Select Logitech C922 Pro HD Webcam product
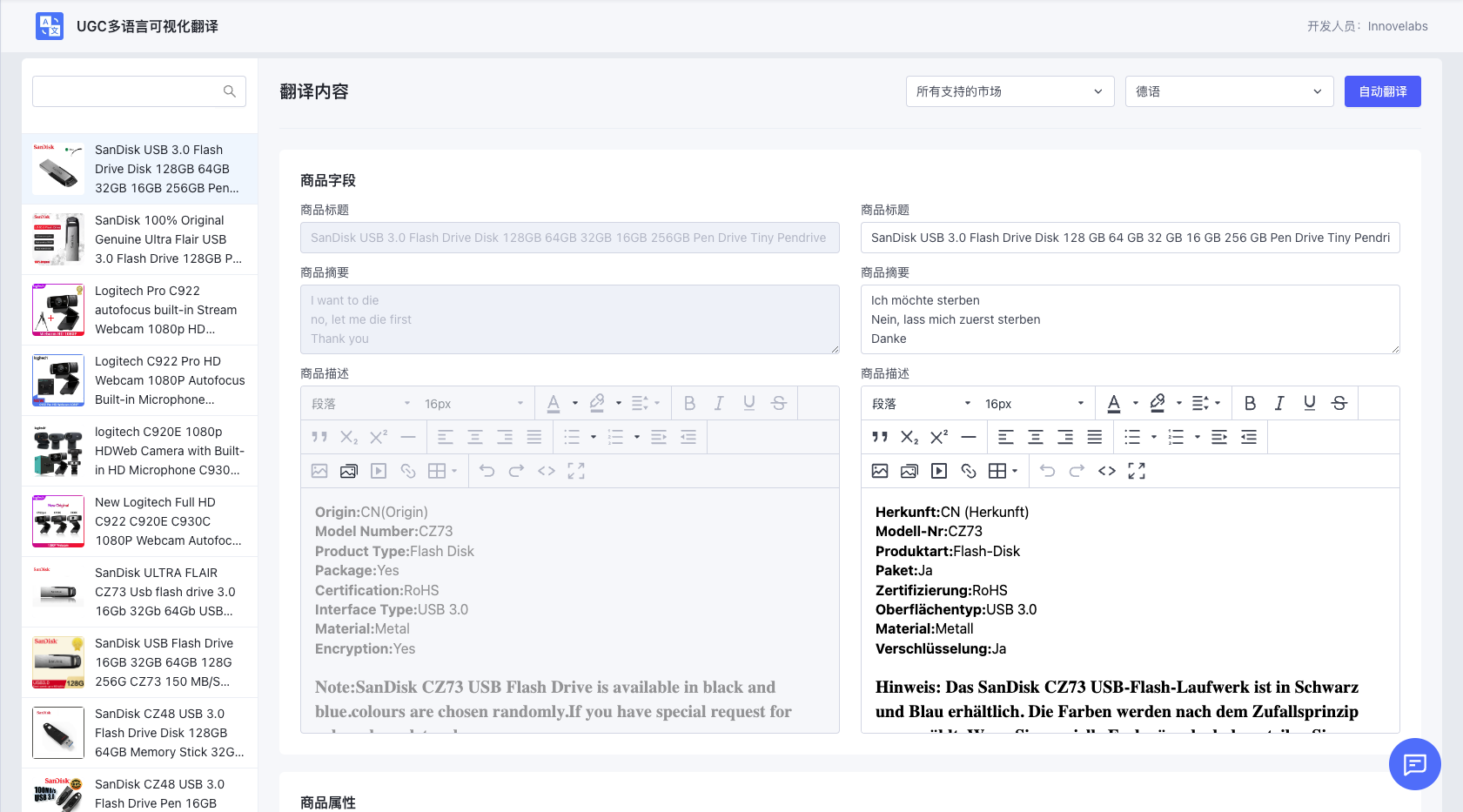Screen dimensions: 1463x812 [x=139, y=380]
